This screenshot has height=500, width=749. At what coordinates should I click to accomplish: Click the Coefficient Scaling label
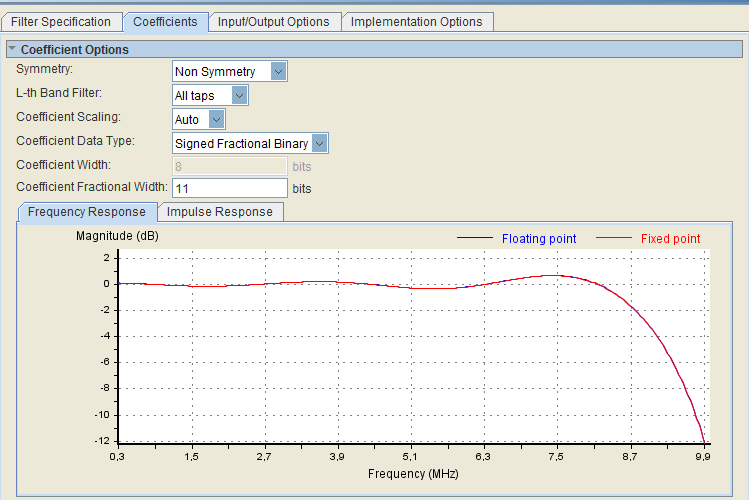pyautogui.click(x=68, y=117)
